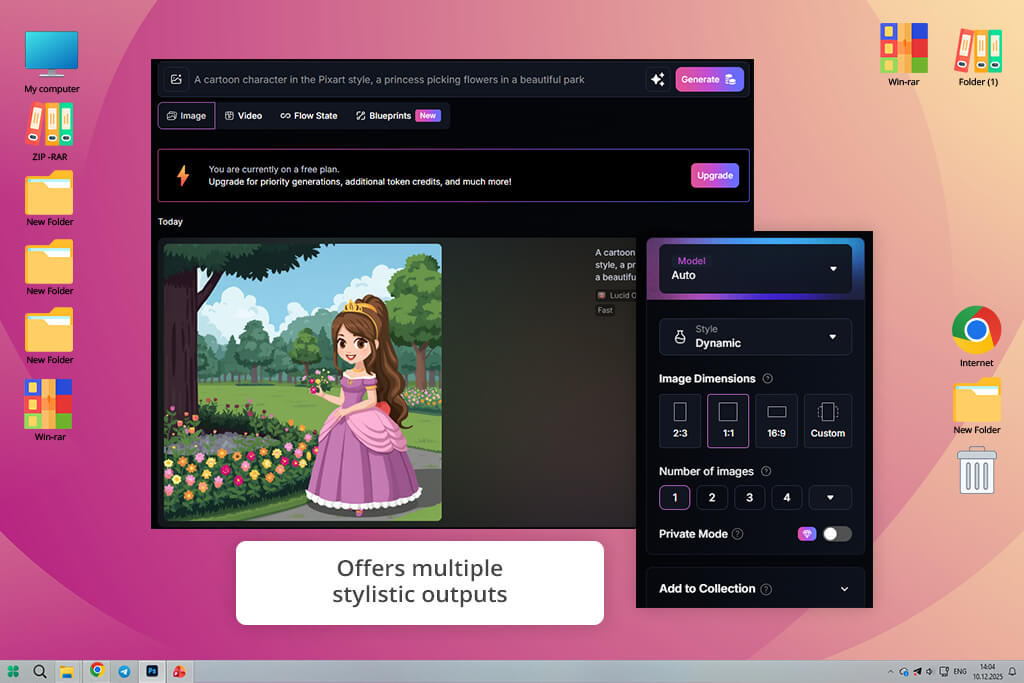Open Photoshop from the taskbar
This screenshot has width=1024, height=683.
[152, 671]
